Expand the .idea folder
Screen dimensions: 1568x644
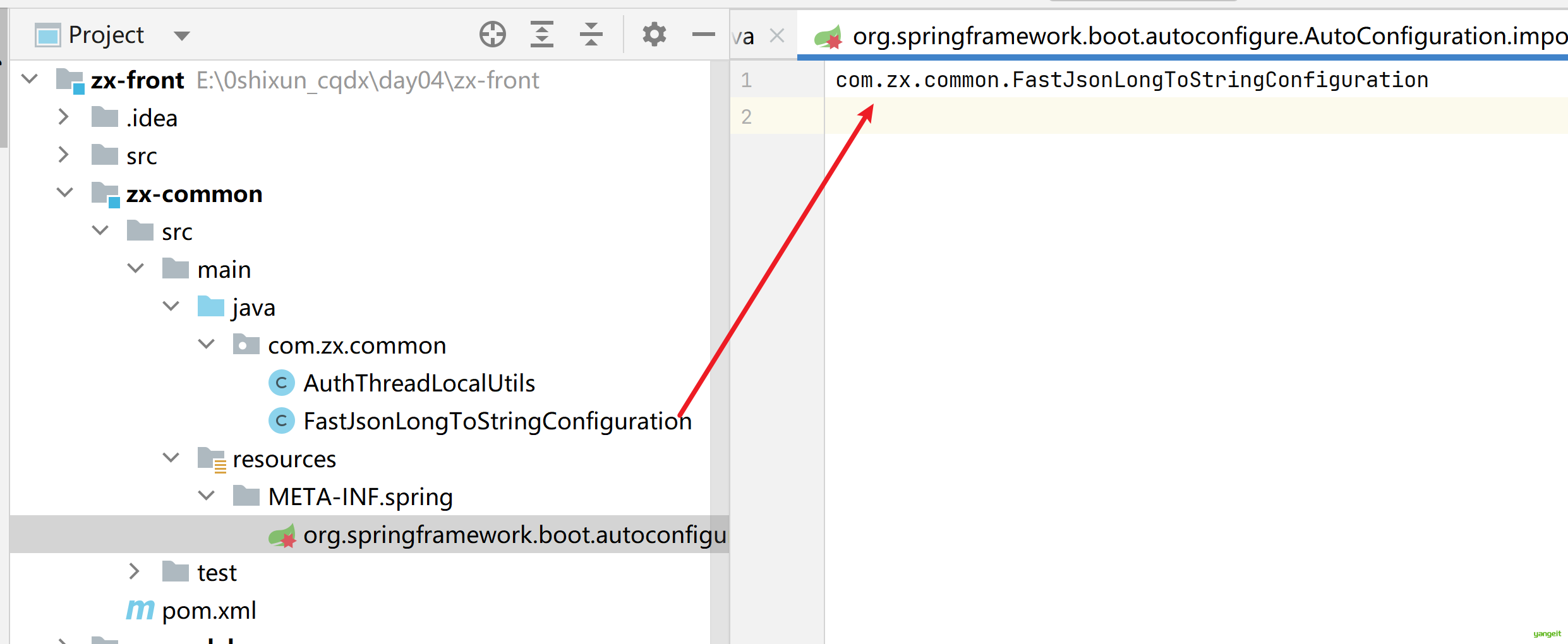pos(63,117)
